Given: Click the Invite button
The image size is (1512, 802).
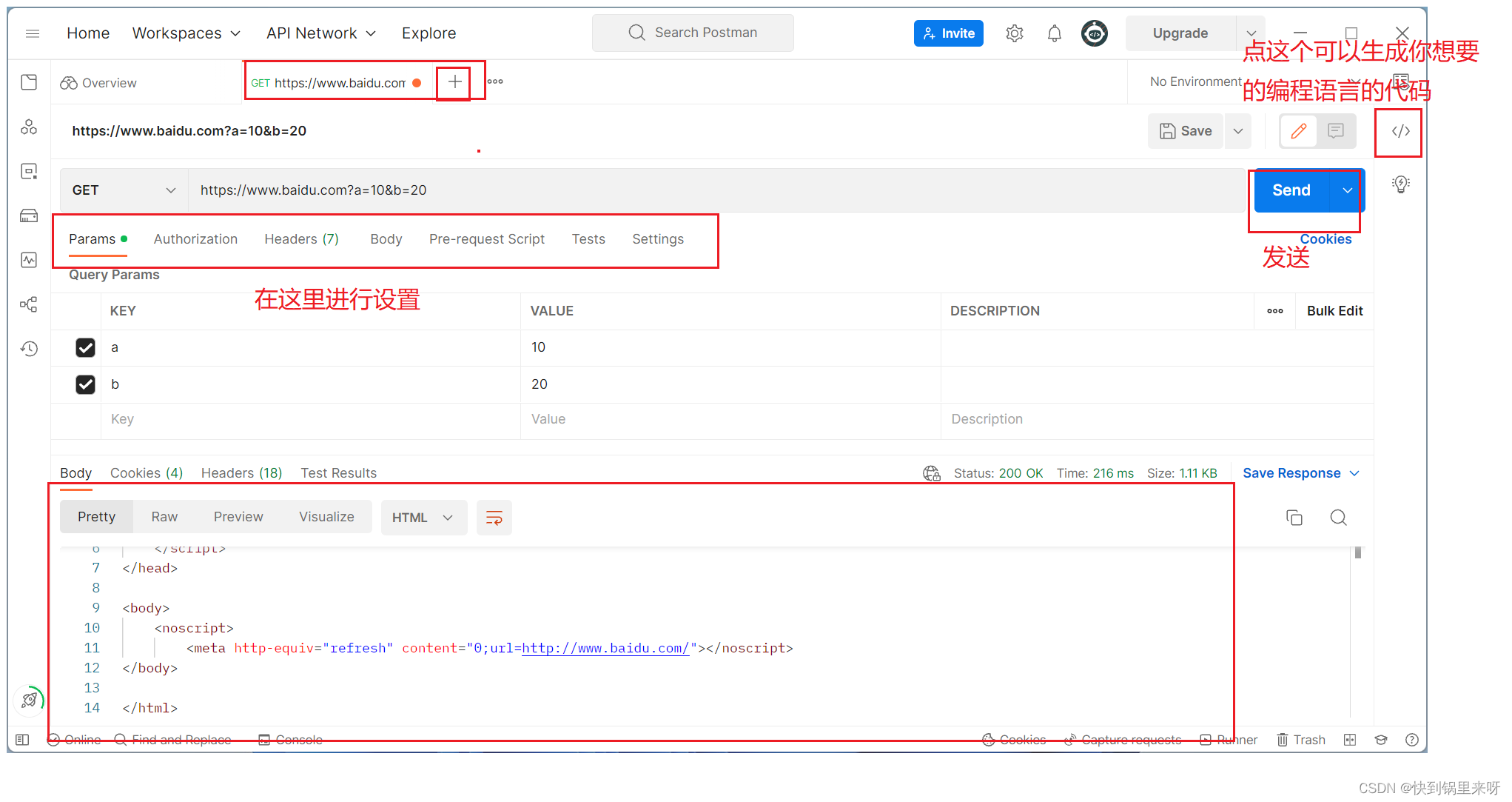Looking at the screenshot, I should click(949, 33).
